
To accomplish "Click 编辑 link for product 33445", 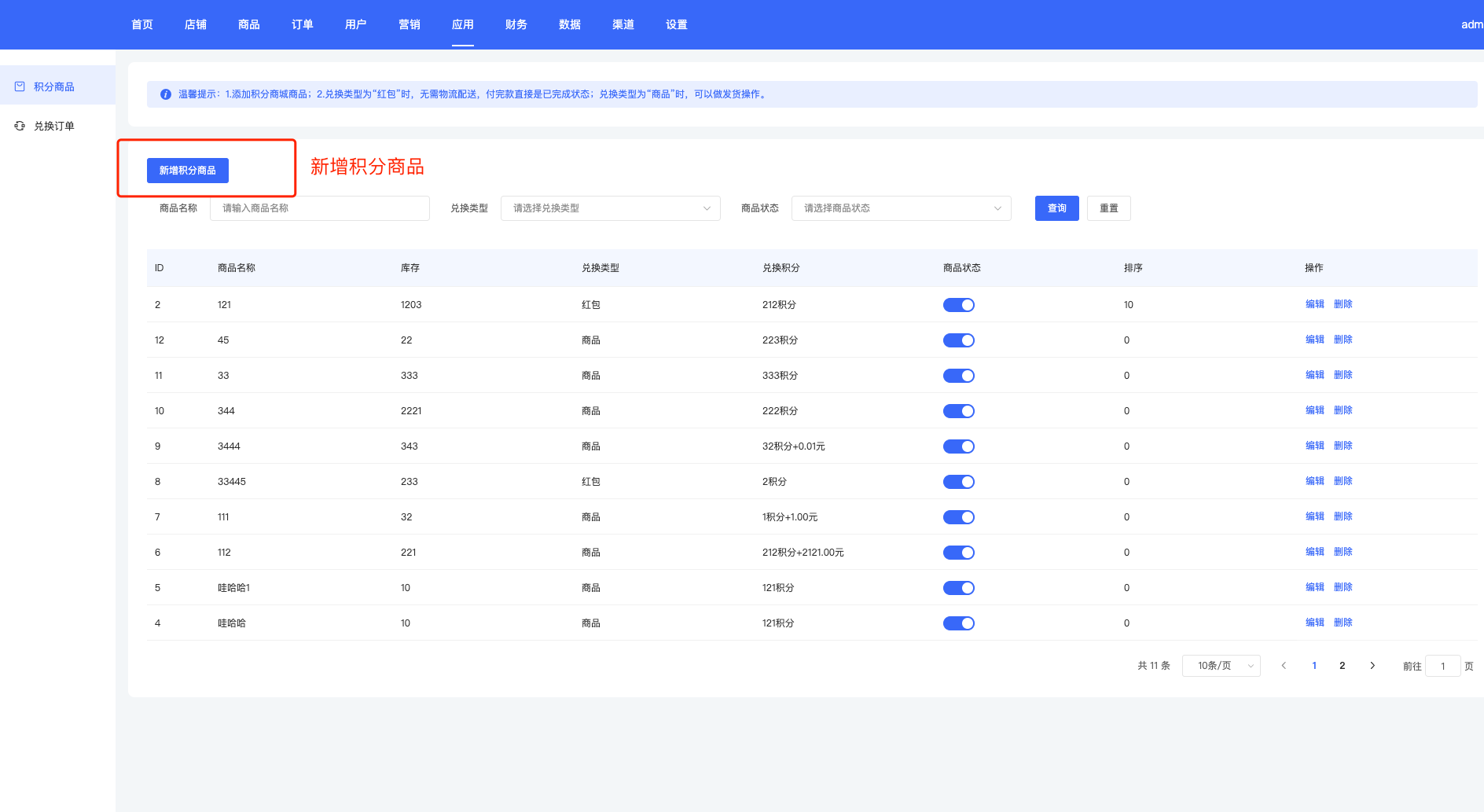I will pos(1314,481).
